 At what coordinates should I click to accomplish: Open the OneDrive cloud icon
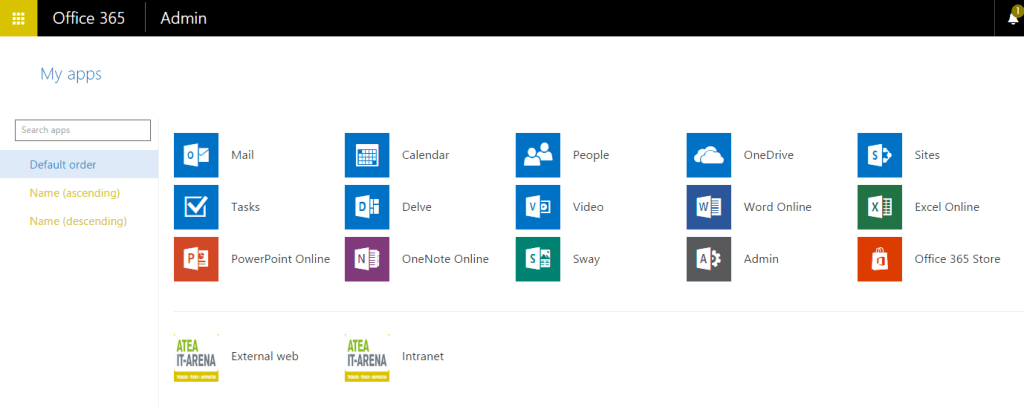point(709,155)
